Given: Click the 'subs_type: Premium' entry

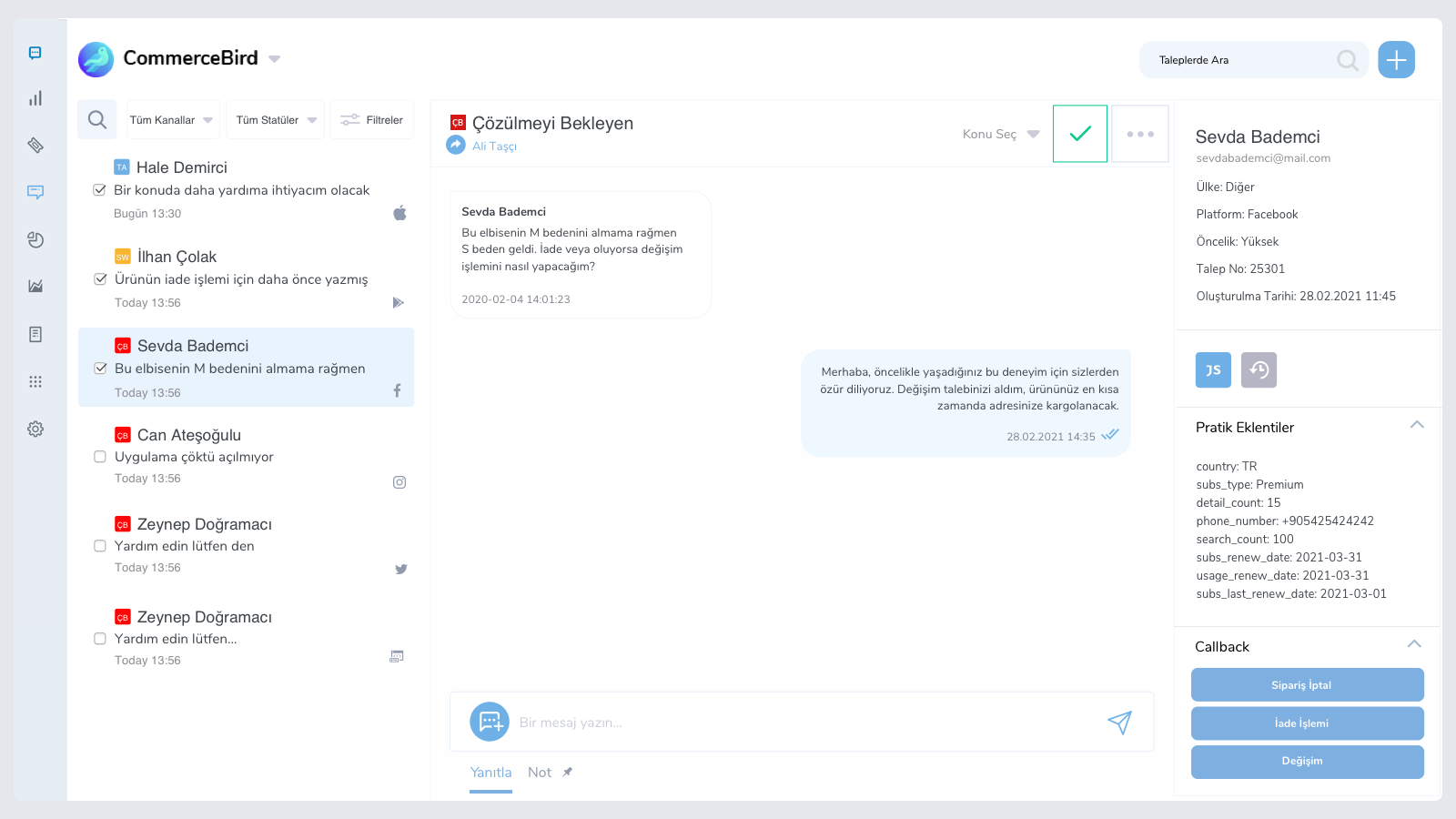Looking at the screenshot, I should pos(1249,485).
